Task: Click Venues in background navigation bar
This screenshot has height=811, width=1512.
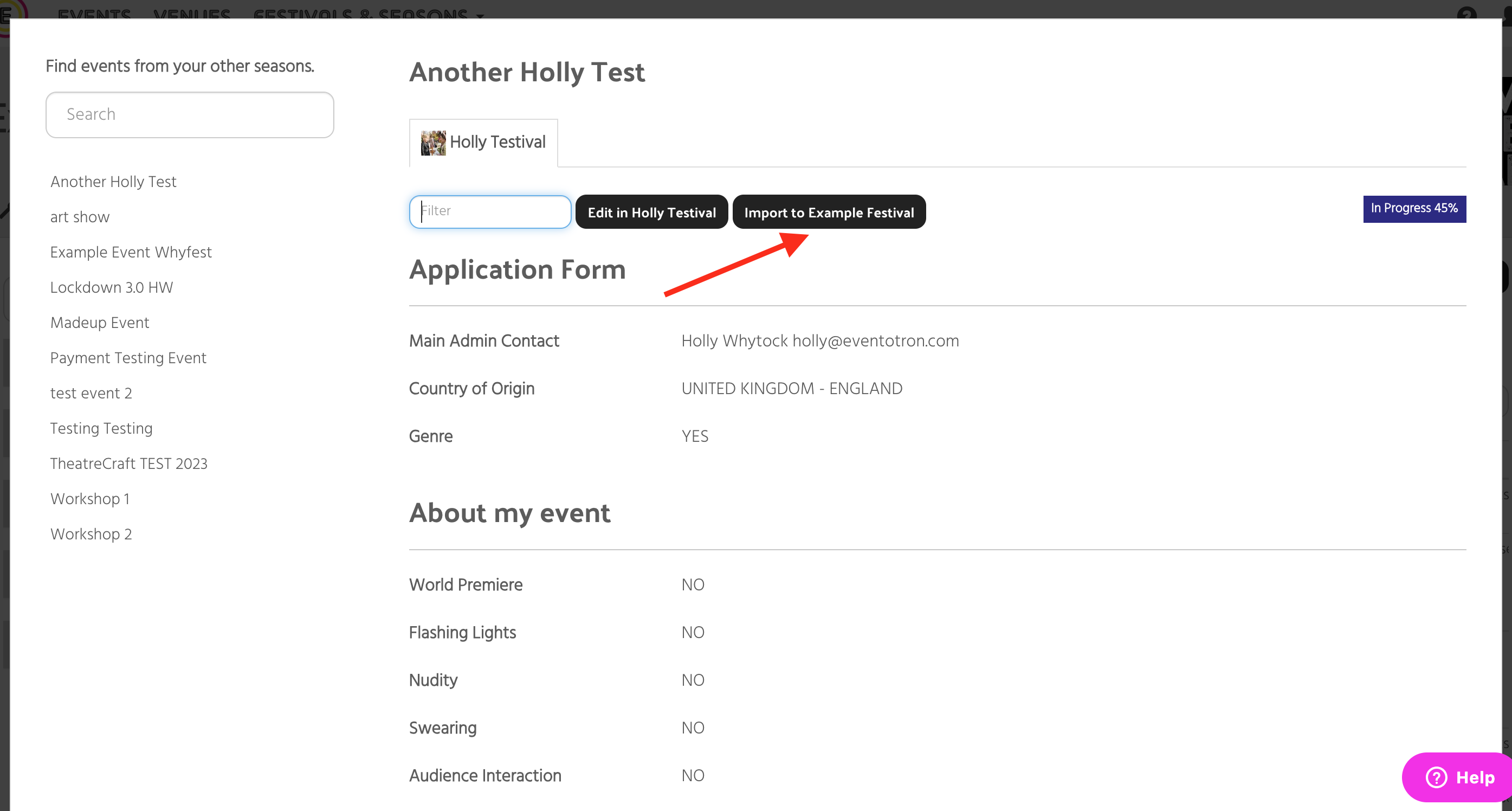Action: click(x=192, y=14)
